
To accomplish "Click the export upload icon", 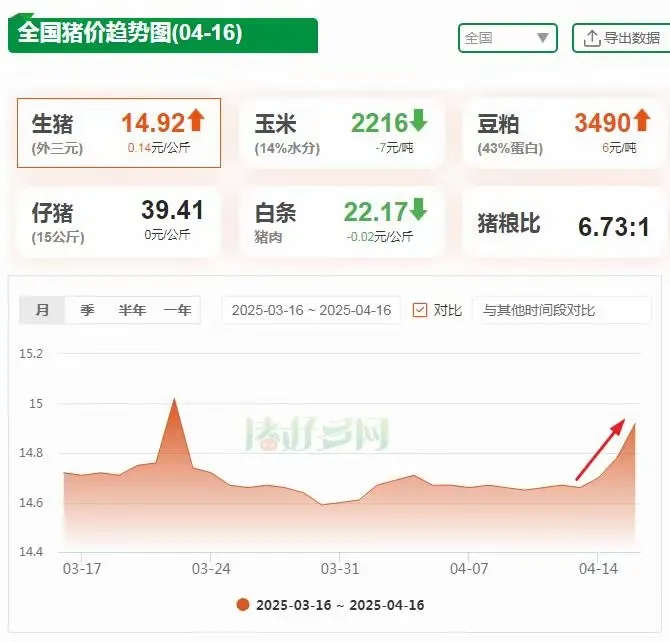I will point(592,38).
